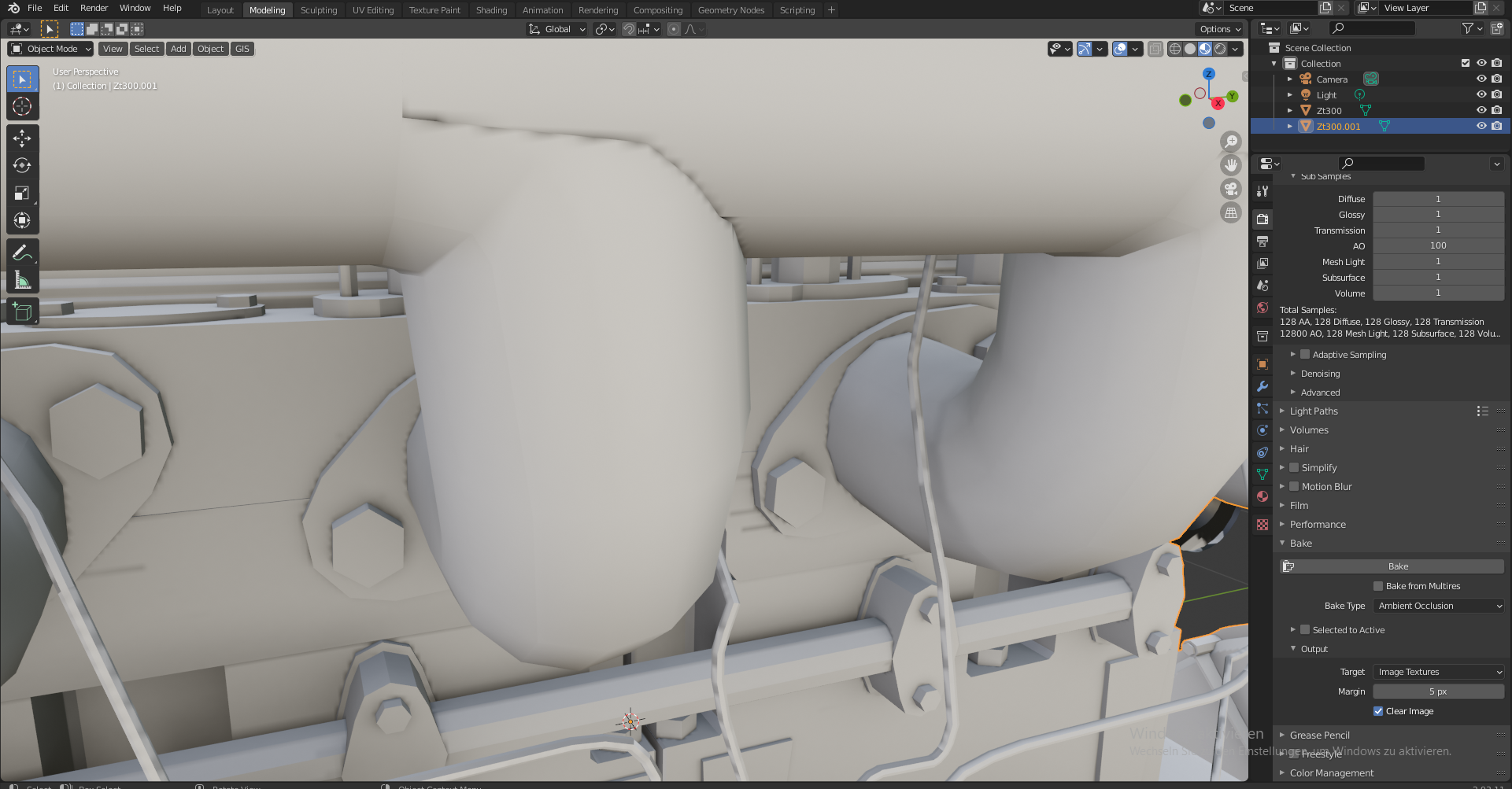1512x789 pixels.
Task: Expand the Light Paths panel
Action: click(x=1313, y=411)
